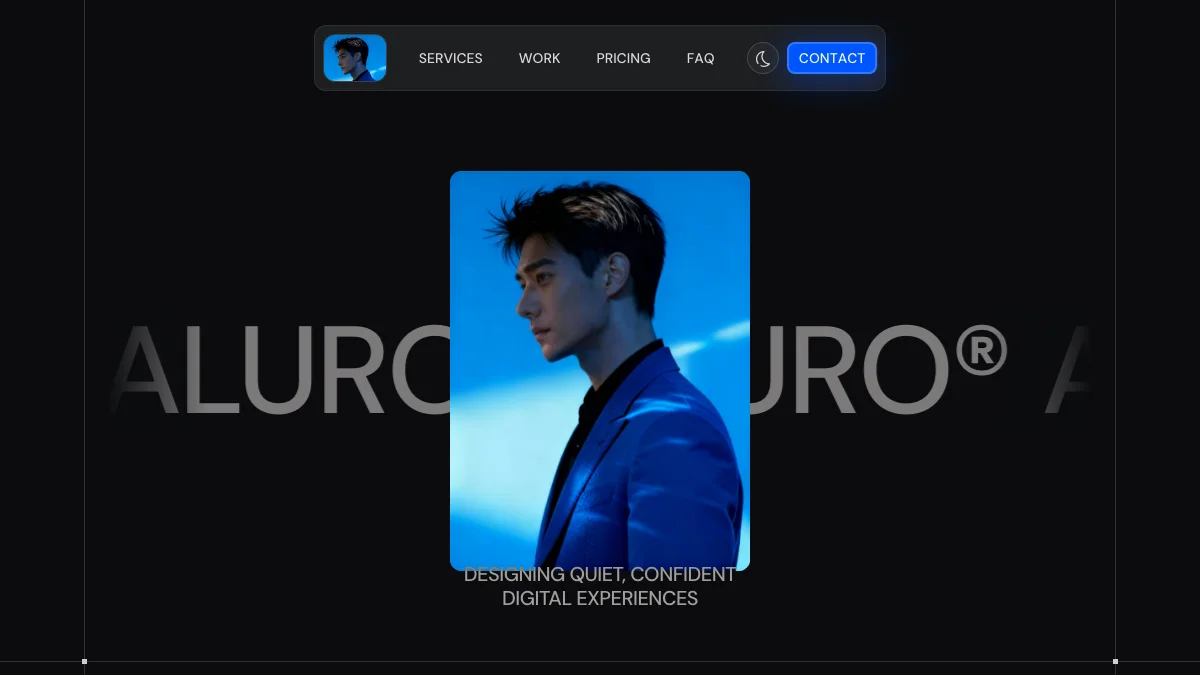1200x675 pixels.
Task: Toggle dark mode with the moon icon
Action: coord(763,58)
